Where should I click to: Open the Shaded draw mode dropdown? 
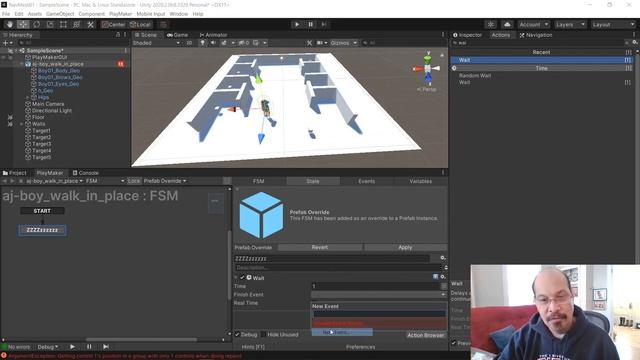click(156, 43)
